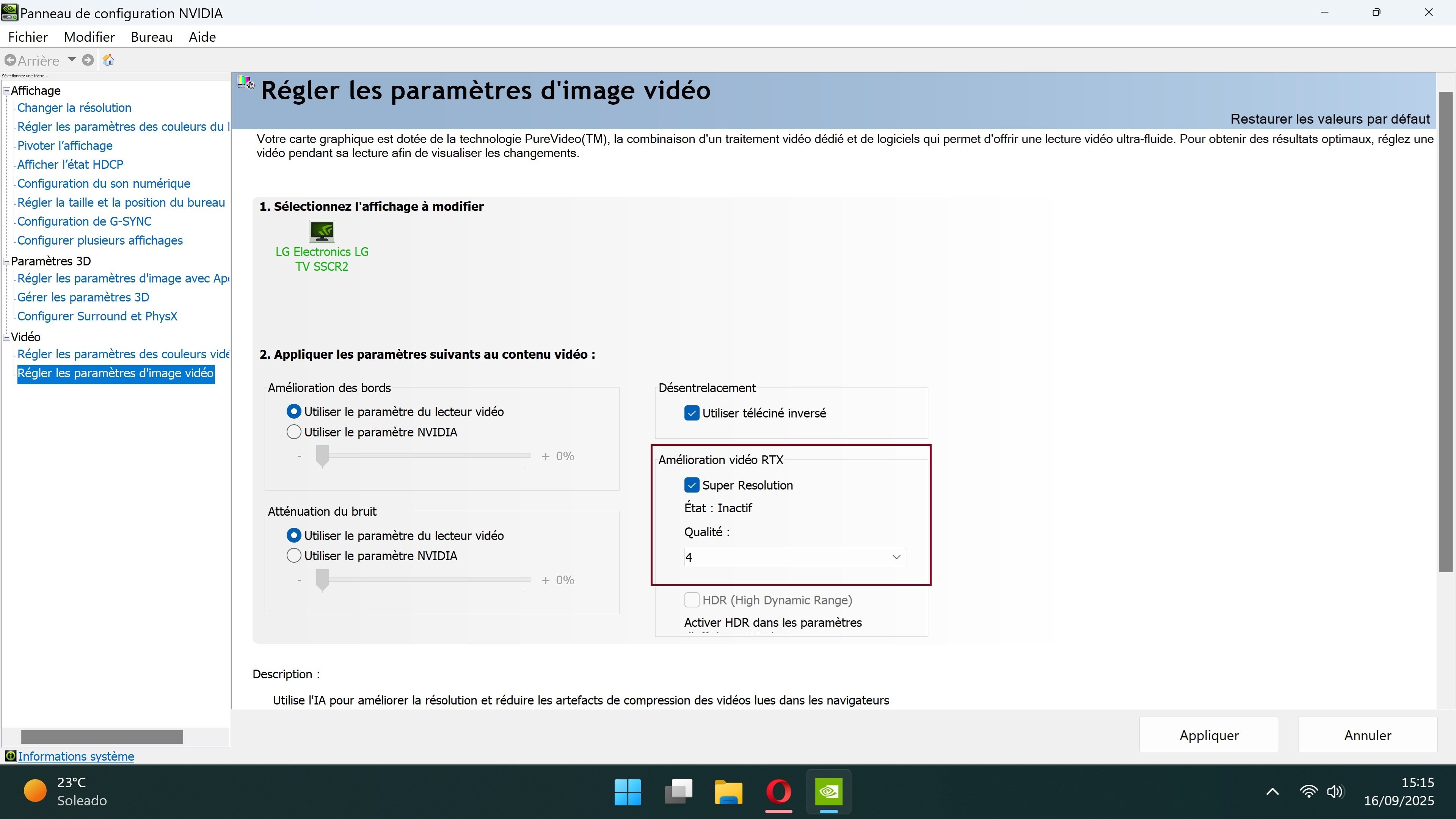The height and width of the screenshot is (819, 1456).
Task: Open Régler les paramètres des couleurs du bureau
Action: 123,127
